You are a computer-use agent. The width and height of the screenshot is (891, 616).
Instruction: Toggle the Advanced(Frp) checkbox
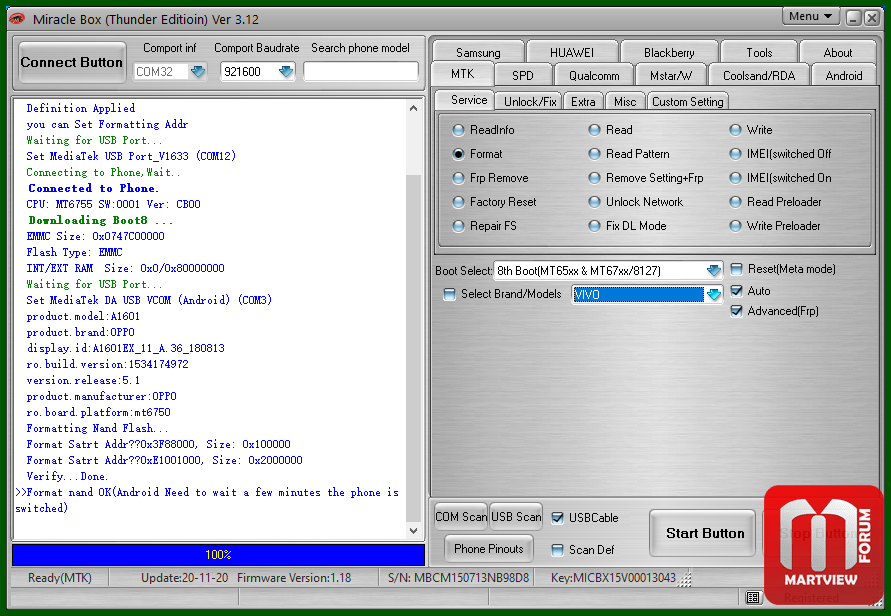[x=736, y=311]
